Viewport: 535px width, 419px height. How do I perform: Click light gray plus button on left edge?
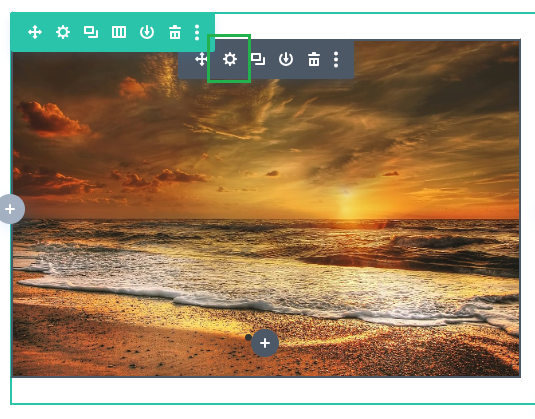click(11, 209)
